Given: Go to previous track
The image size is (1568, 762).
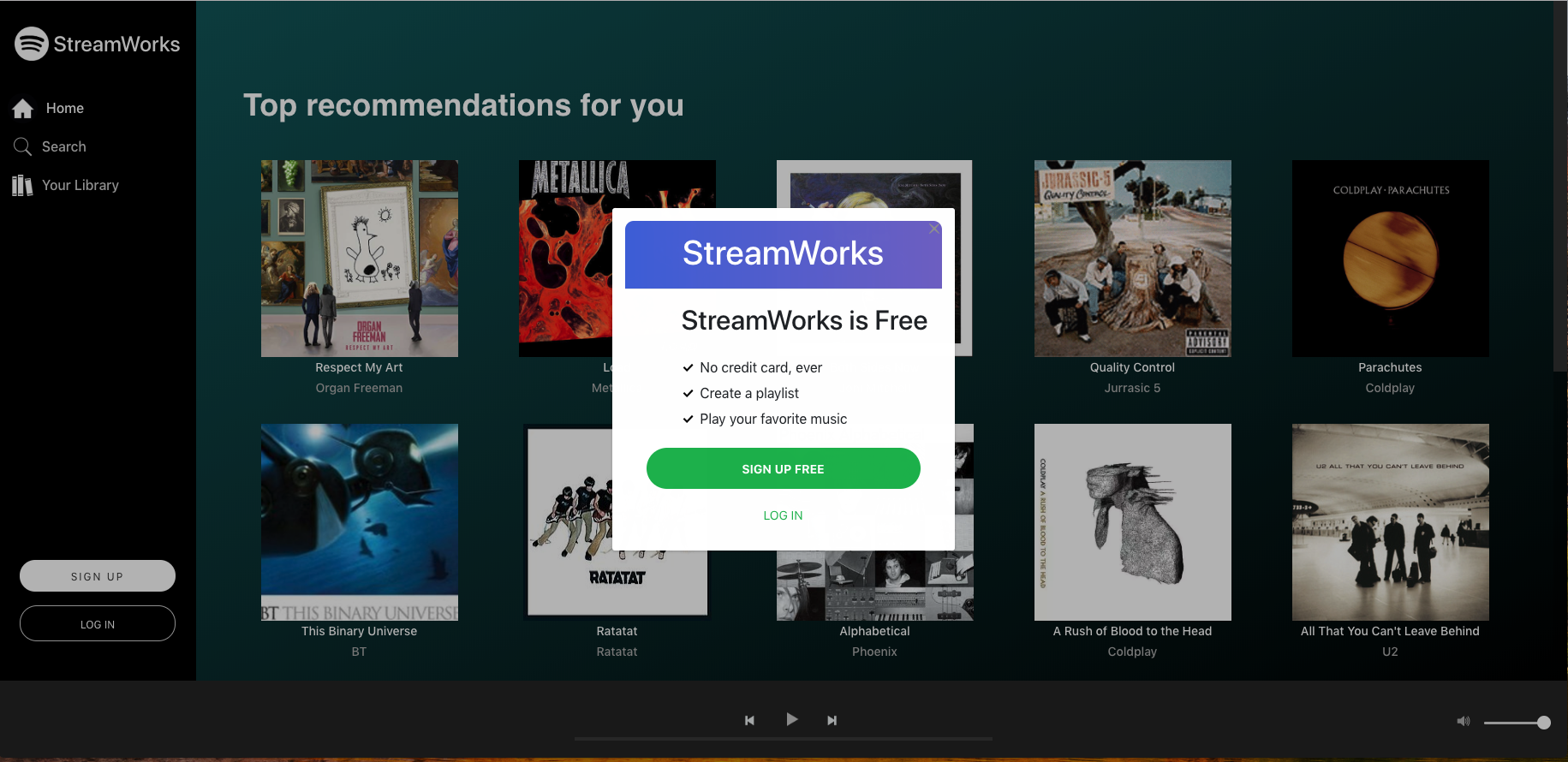Looking at the screenshot, I should point(749,720).
